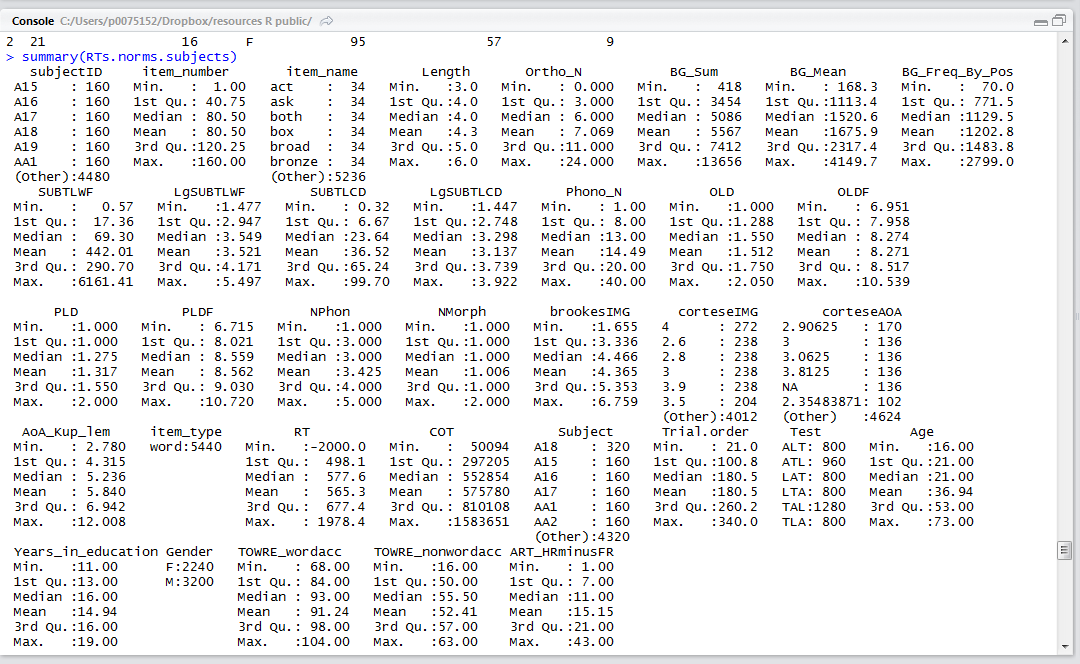The image size is (1080, 664).
Task: Click the ART_HRminusFR column header
Action: pos(562,552)
